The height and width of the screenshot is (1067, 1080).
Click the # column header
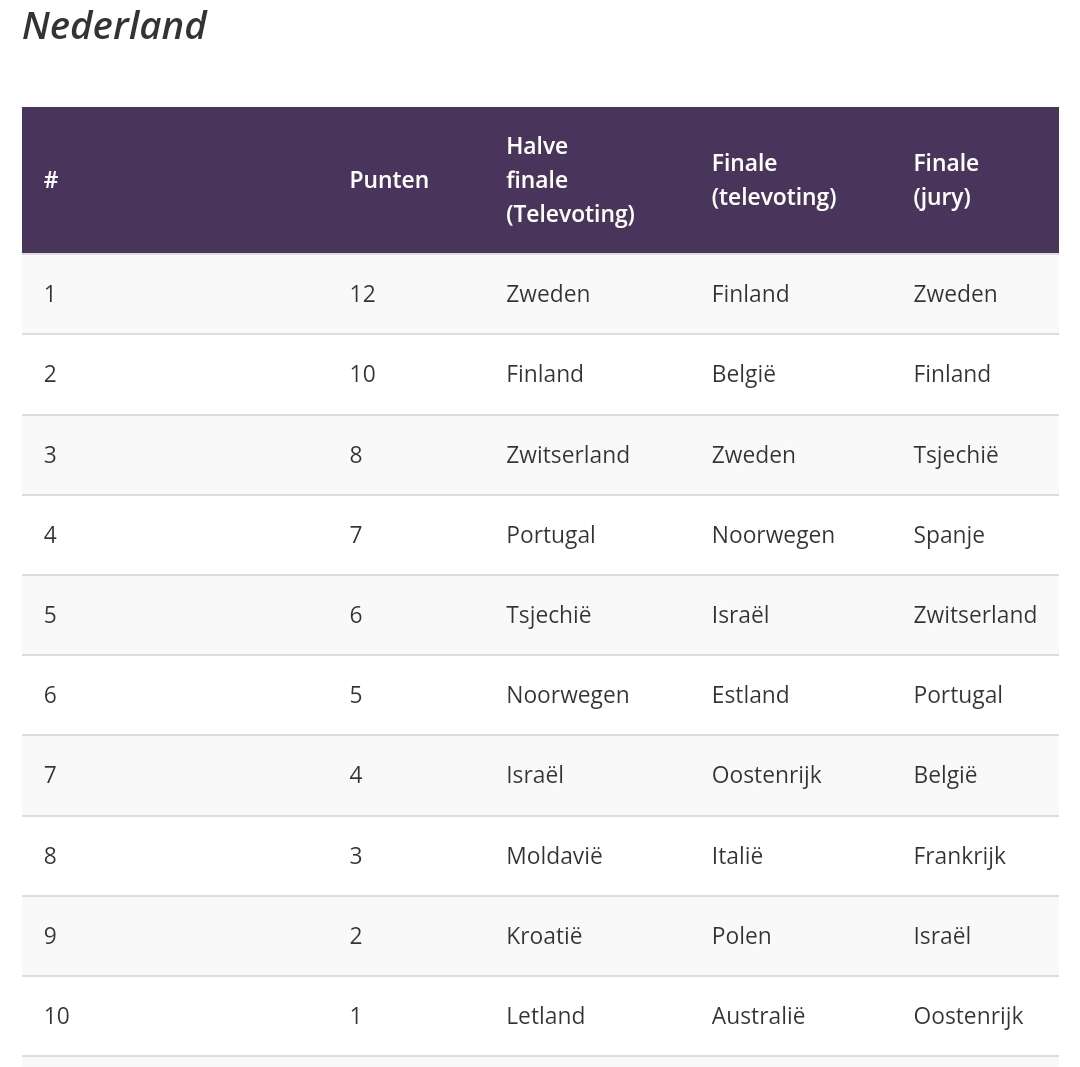pyautogui.click(x=51, y=180)
